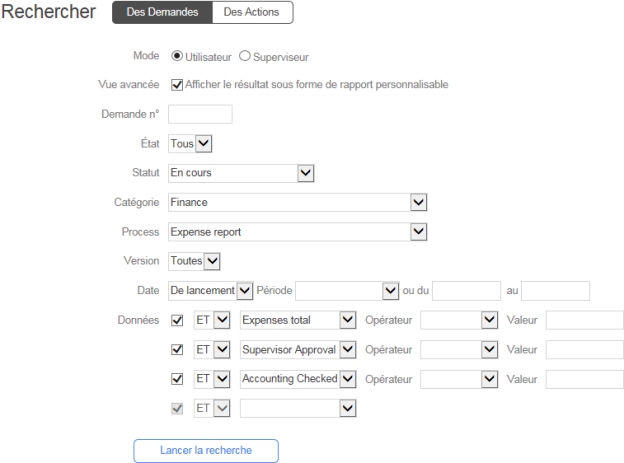Click the Lancer la recherche button
624x463 pixels.
[206, 451]
